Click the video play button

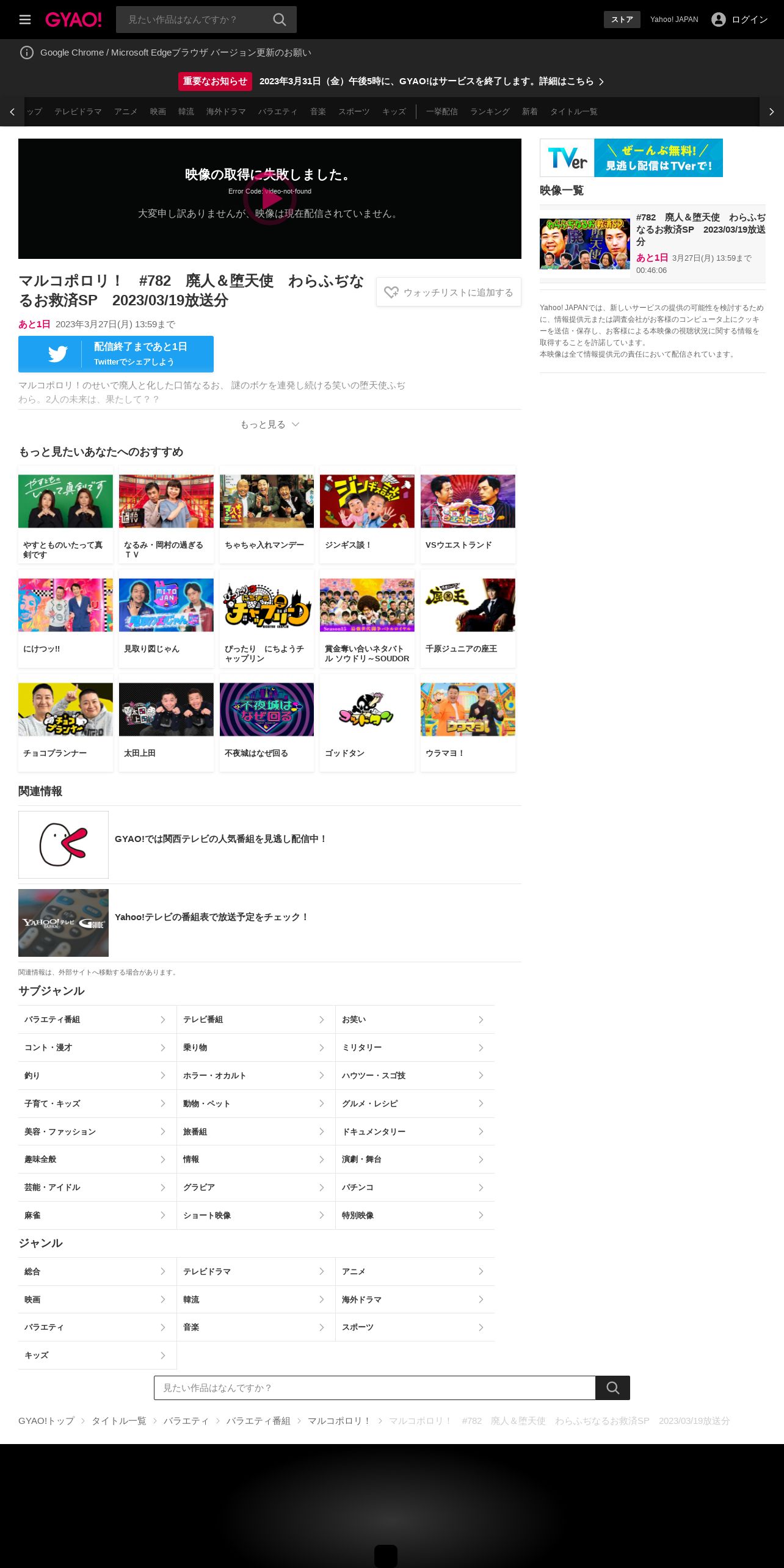point(270,198)
